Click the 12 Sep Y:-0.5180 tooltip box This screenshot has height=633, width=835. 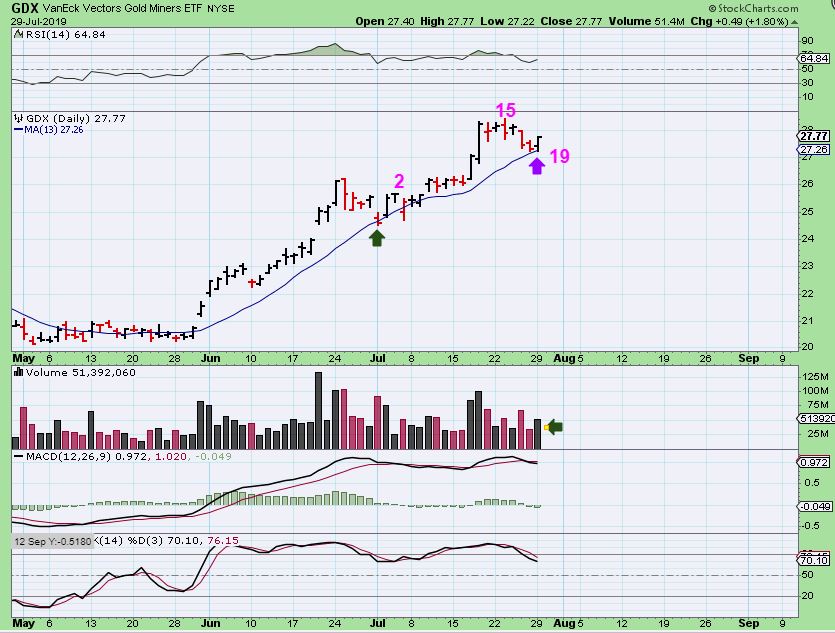tap(52, 541)
